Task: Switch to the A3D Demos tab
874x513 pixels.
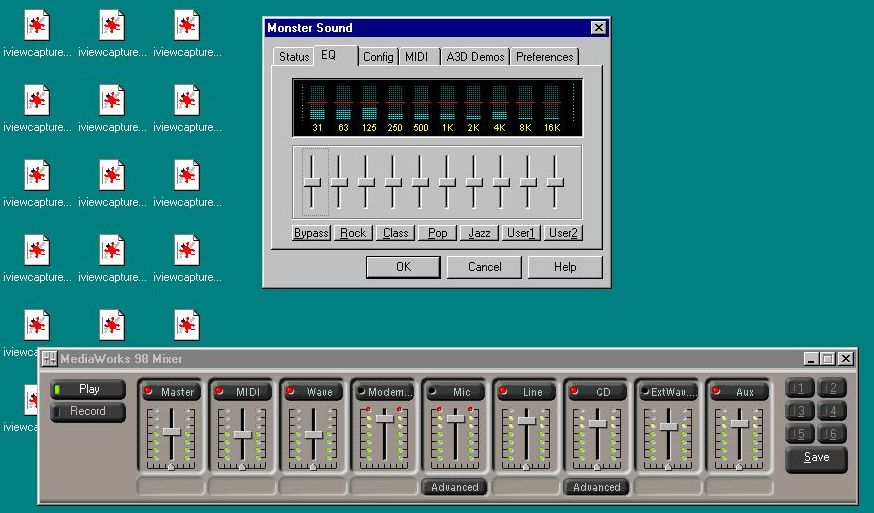Action: click(475, 57)
